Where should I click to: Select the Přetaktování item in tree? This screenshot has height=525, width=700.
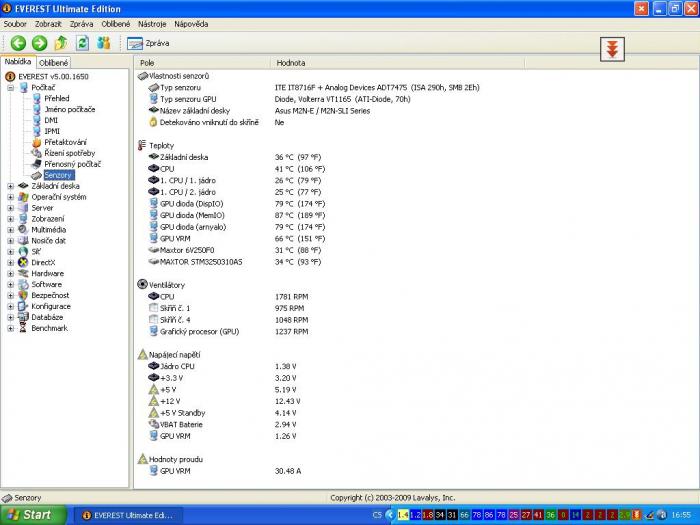(65, 142)
